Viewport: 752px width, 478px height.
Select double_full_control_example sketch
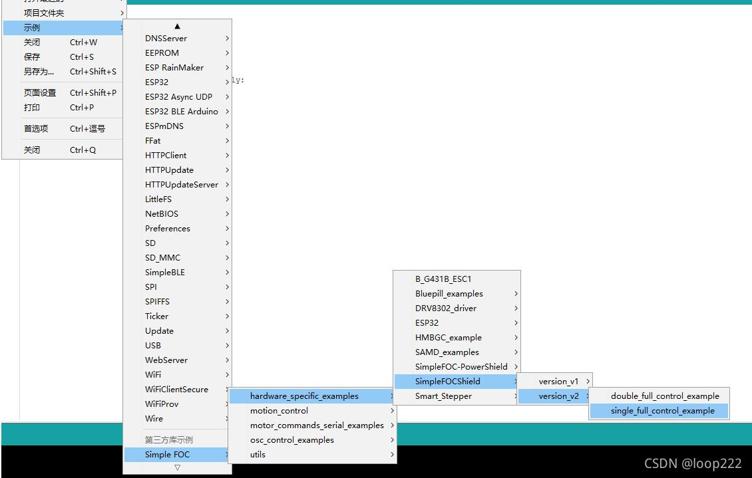pyautogui.click(x=659, y=396)
